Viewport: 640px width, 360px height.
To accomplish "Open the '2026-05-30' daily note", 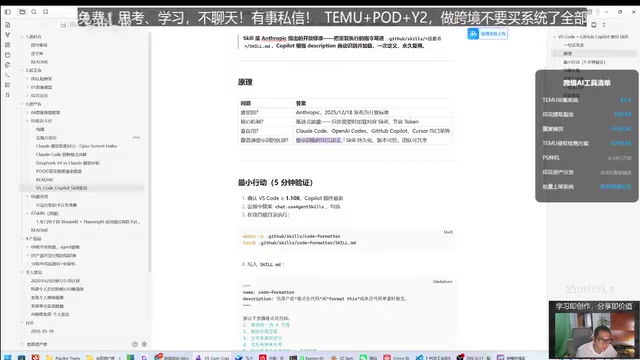I will pos(42,331).
